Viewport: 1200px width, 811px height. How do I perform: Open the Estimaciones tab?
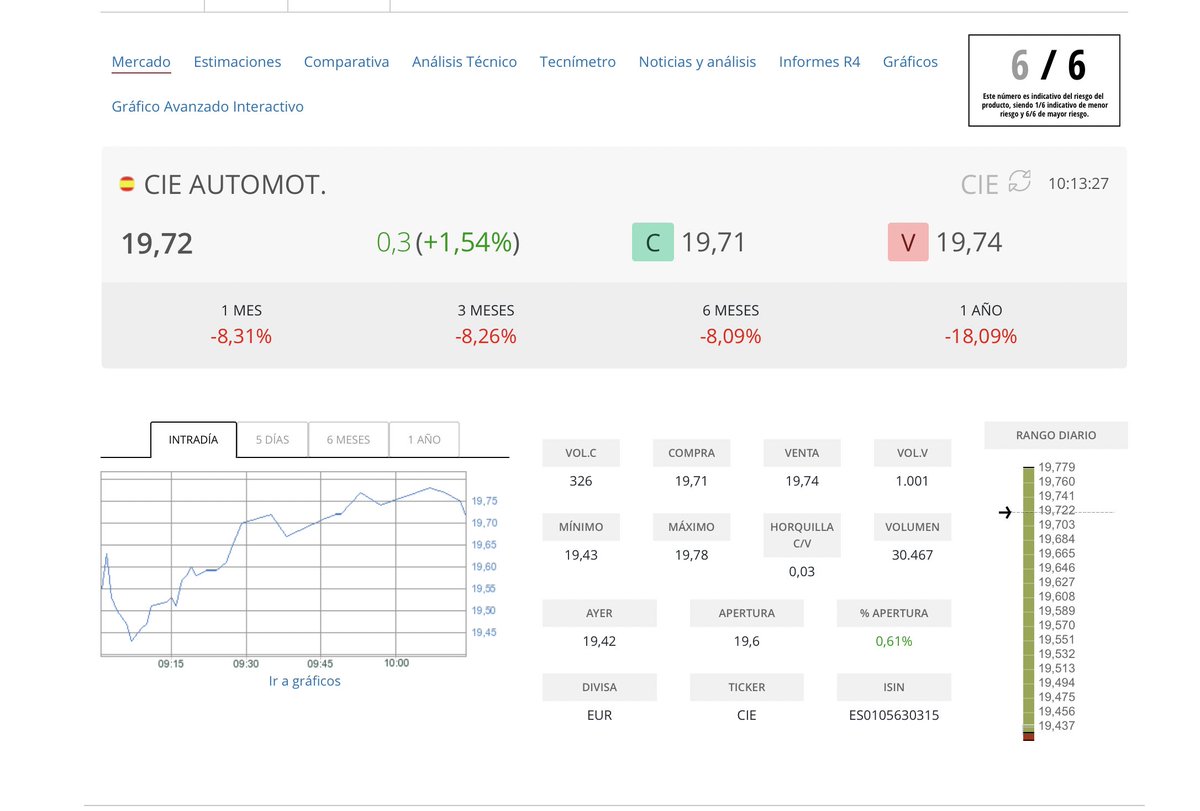coord(237,62)
